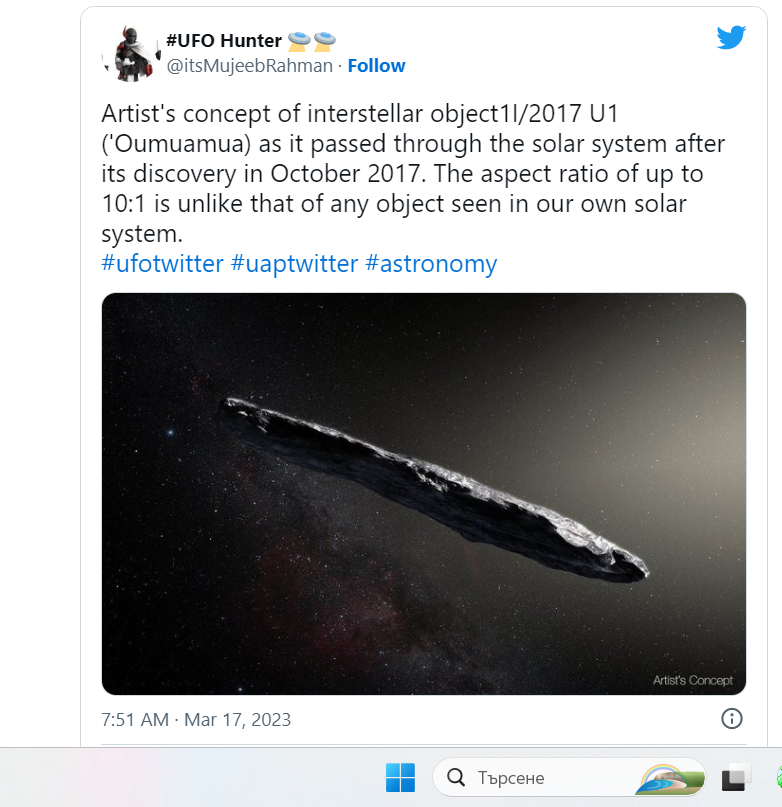Open the #uaptwitter hashtag
The height and width of the screenshot is (807, 782).
[x=294, y=264]
